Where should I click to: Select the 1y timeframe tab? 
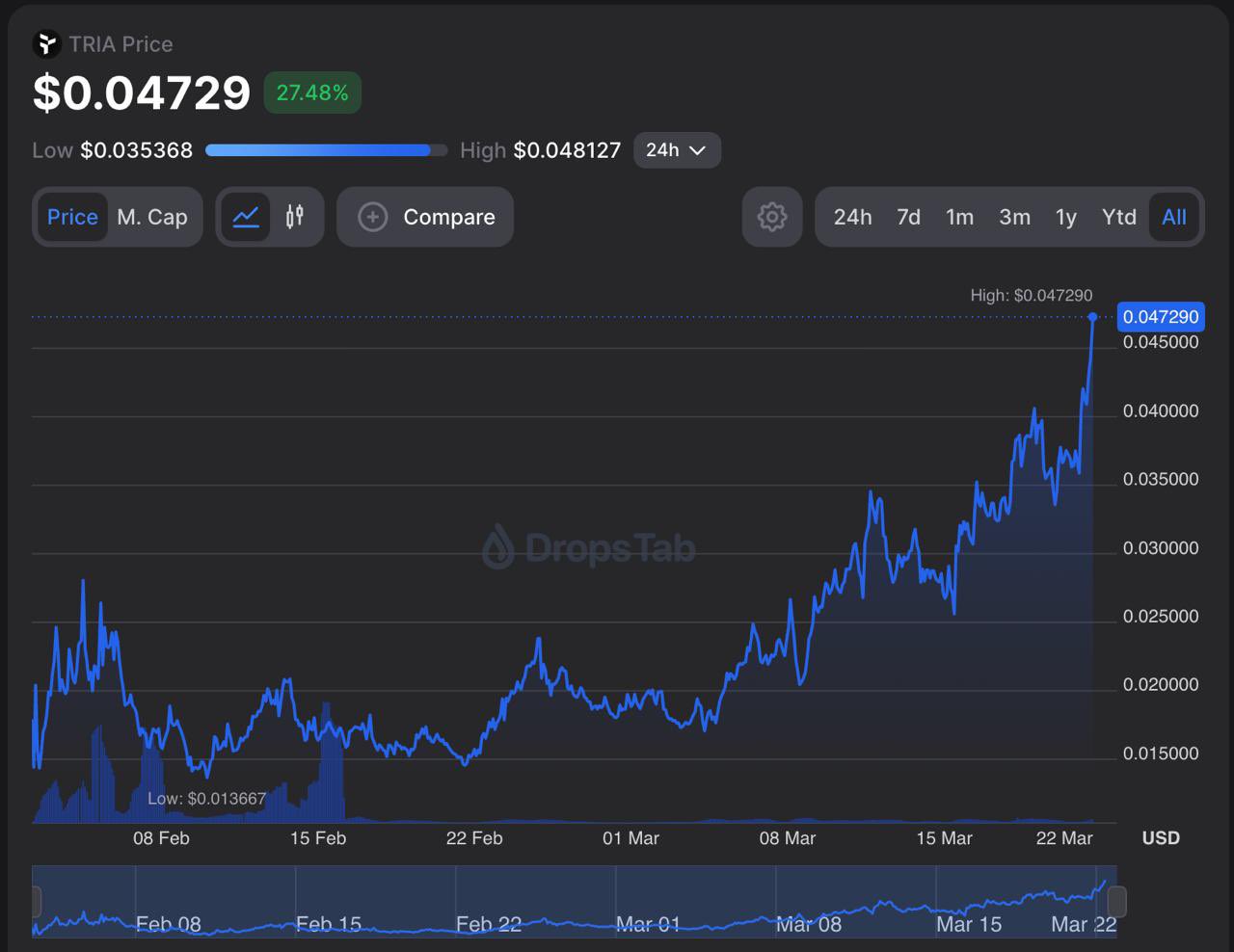point(1065,217)
